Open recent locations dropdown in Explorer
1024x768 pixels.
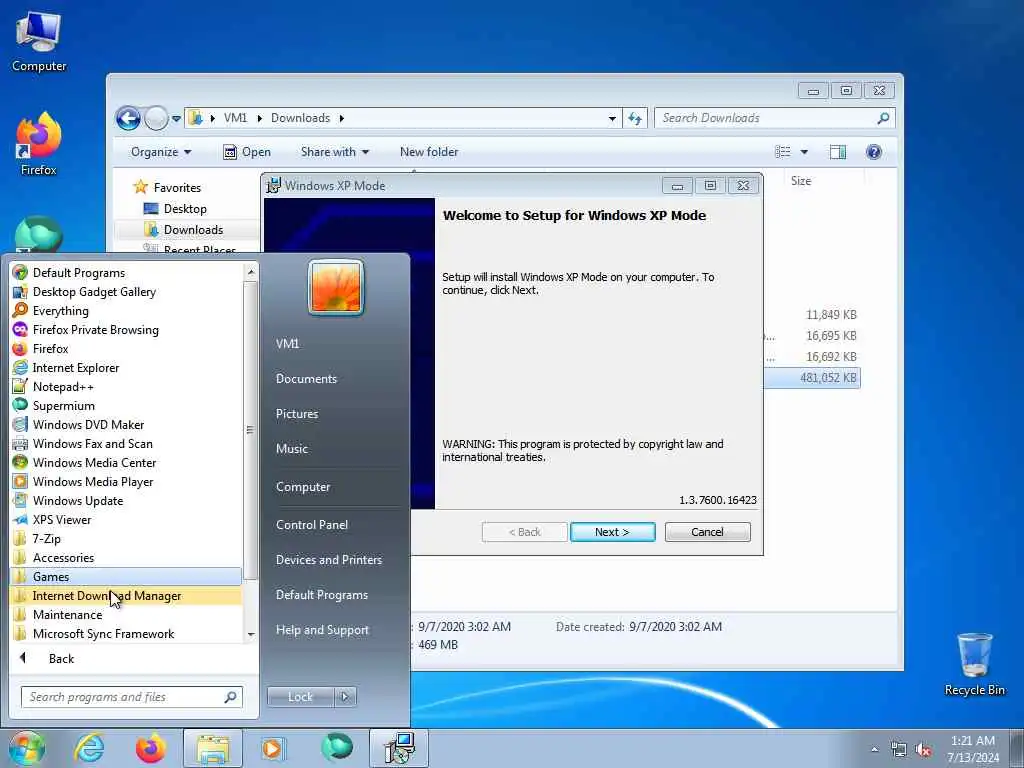click(x=176, y=119)
